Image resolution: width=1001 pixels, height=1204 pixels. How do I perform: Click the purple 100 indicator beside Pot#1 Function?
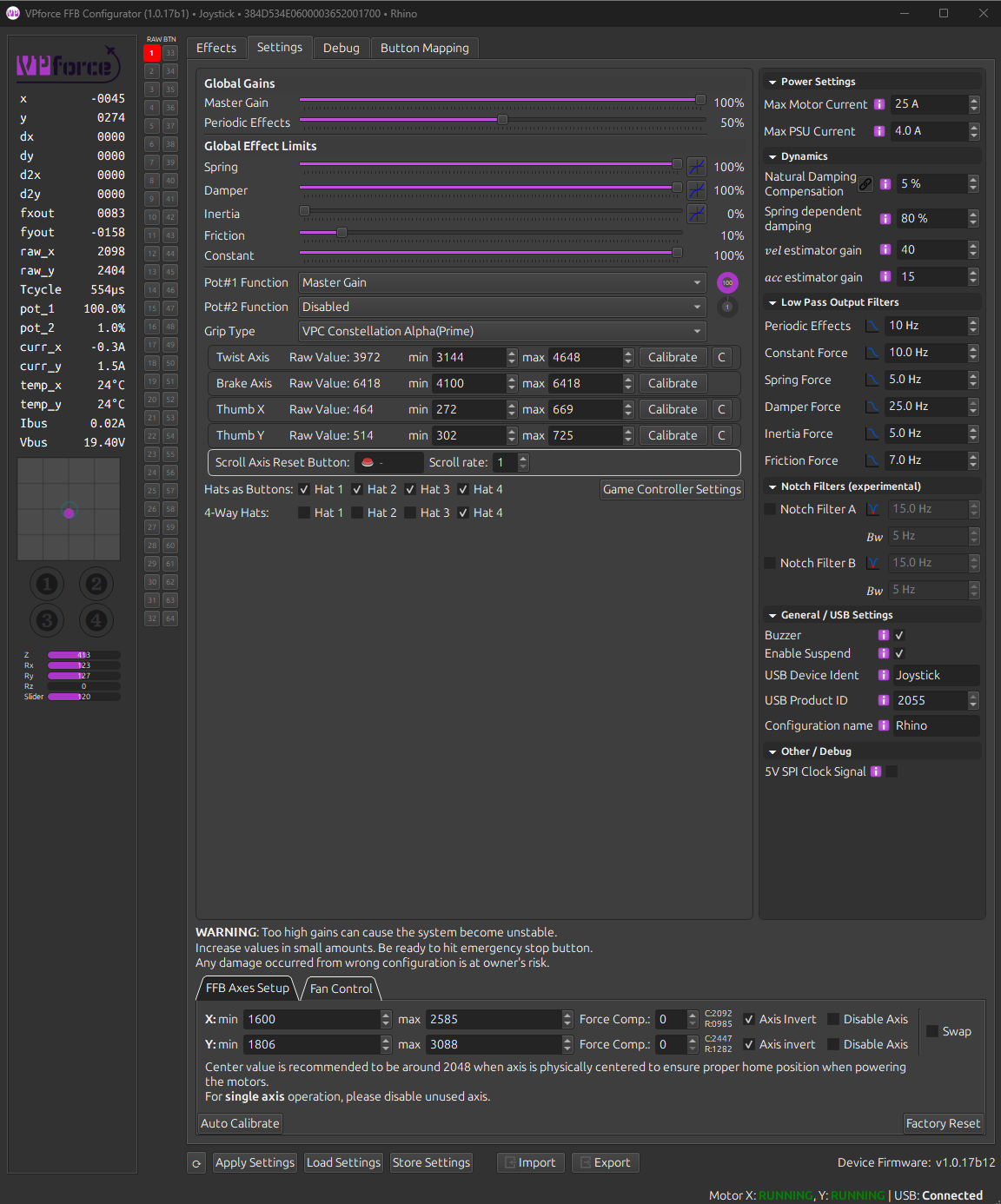coord(727,282)
